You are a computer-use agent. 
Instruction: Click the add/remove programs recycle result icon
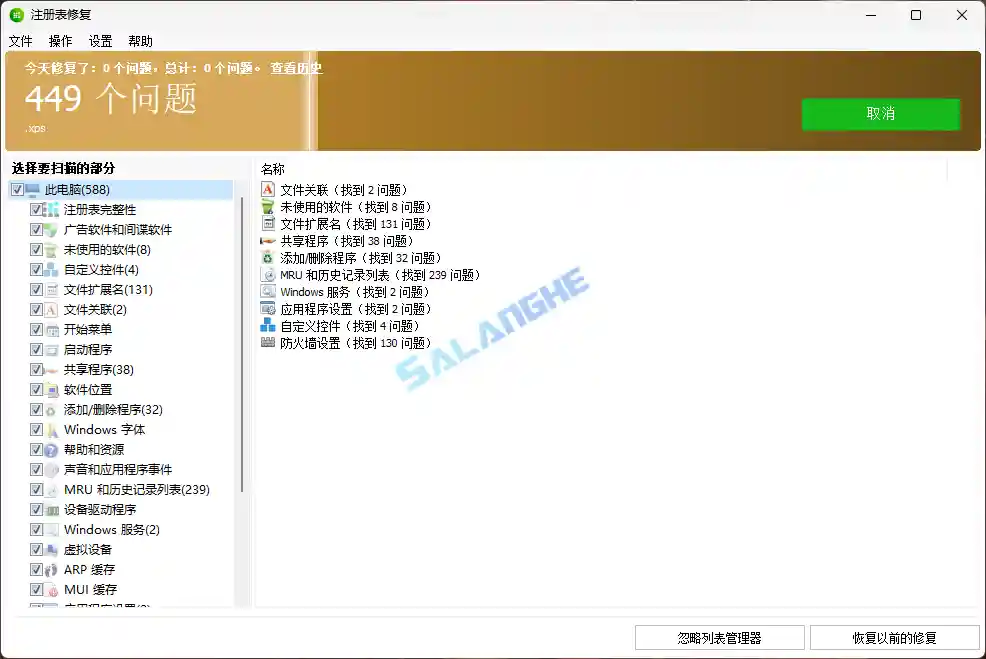point(268,258)
